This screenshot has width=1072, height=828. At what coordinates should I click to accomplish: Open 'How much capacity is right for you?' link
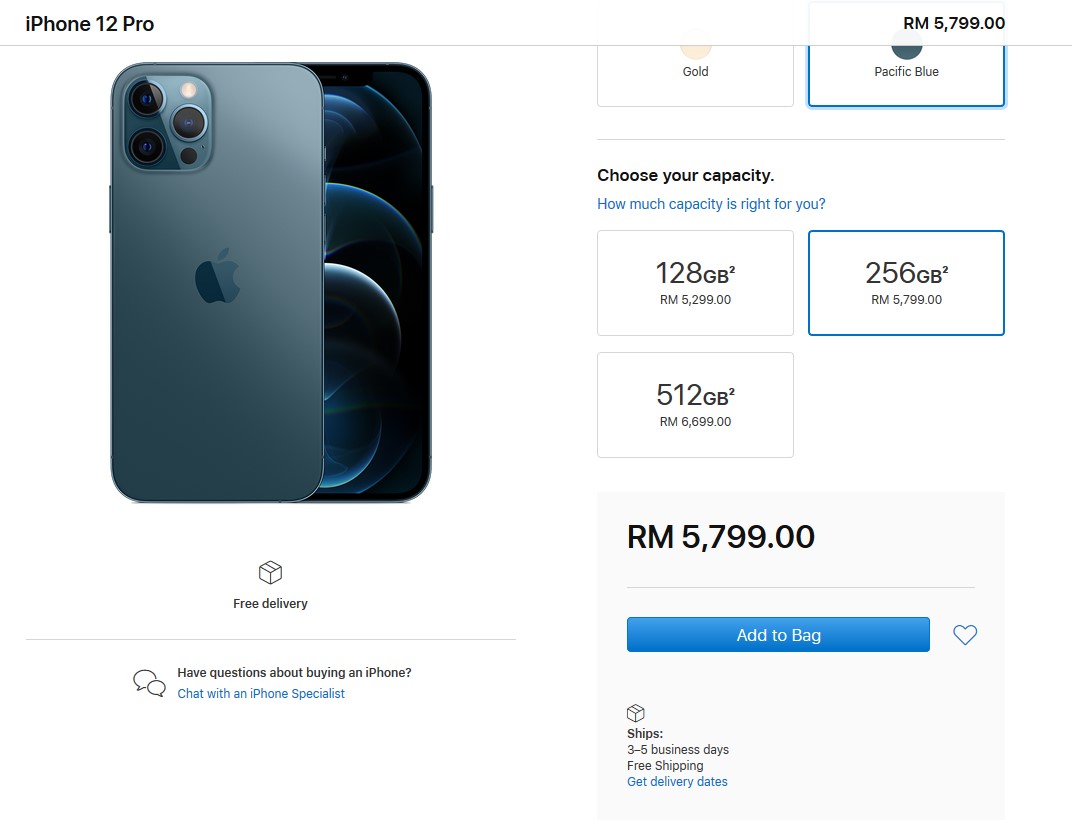point(711,204)
